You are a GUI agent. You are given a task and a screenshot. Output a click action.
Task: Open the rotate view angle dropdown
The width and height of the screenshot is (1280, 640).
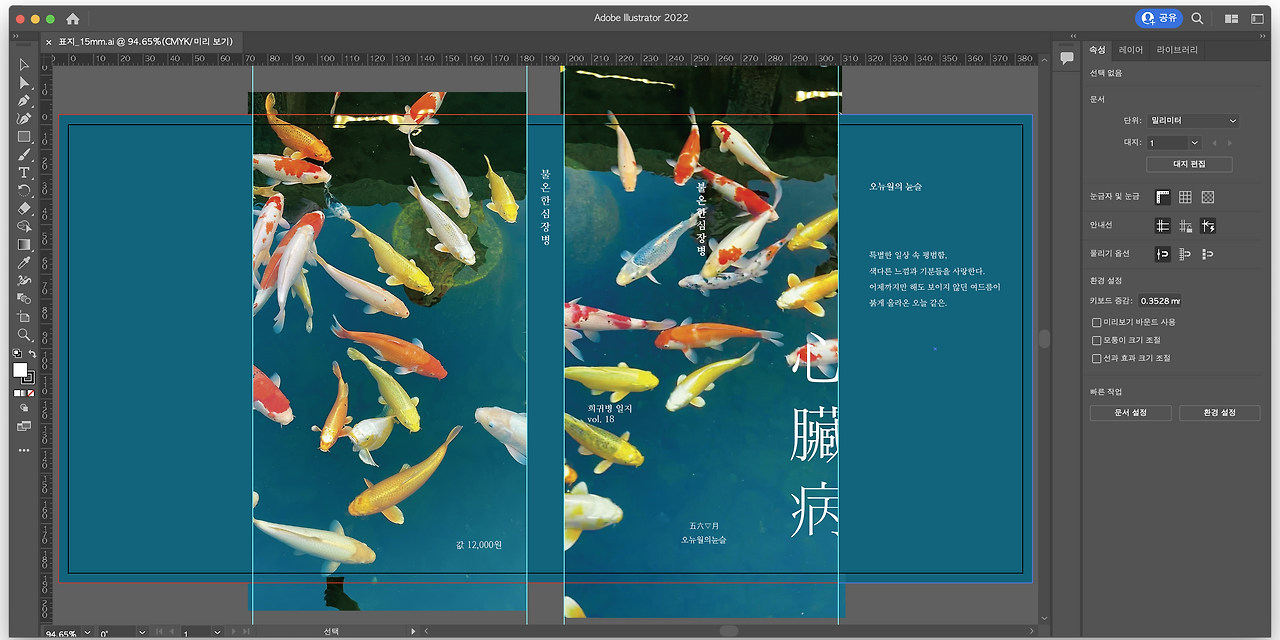[142, 632]
